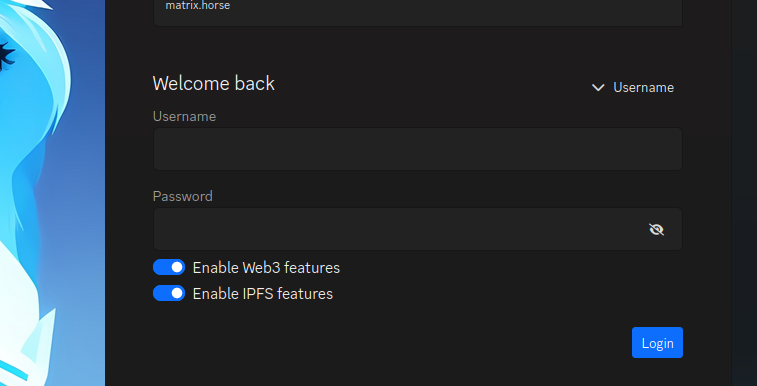Click the matrix.horse server text
The height and width of the screenshot is (386, 757).
[x=197, y=6]
